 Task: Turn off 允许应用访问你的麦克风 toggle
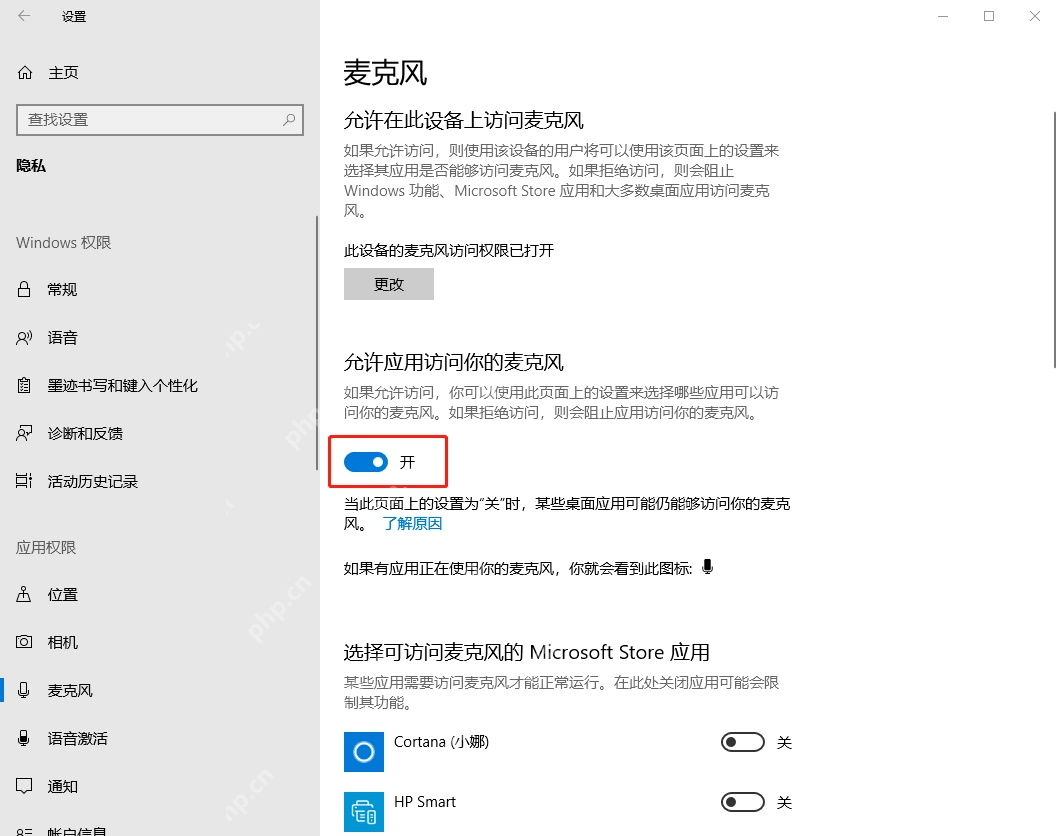point(366,462)
